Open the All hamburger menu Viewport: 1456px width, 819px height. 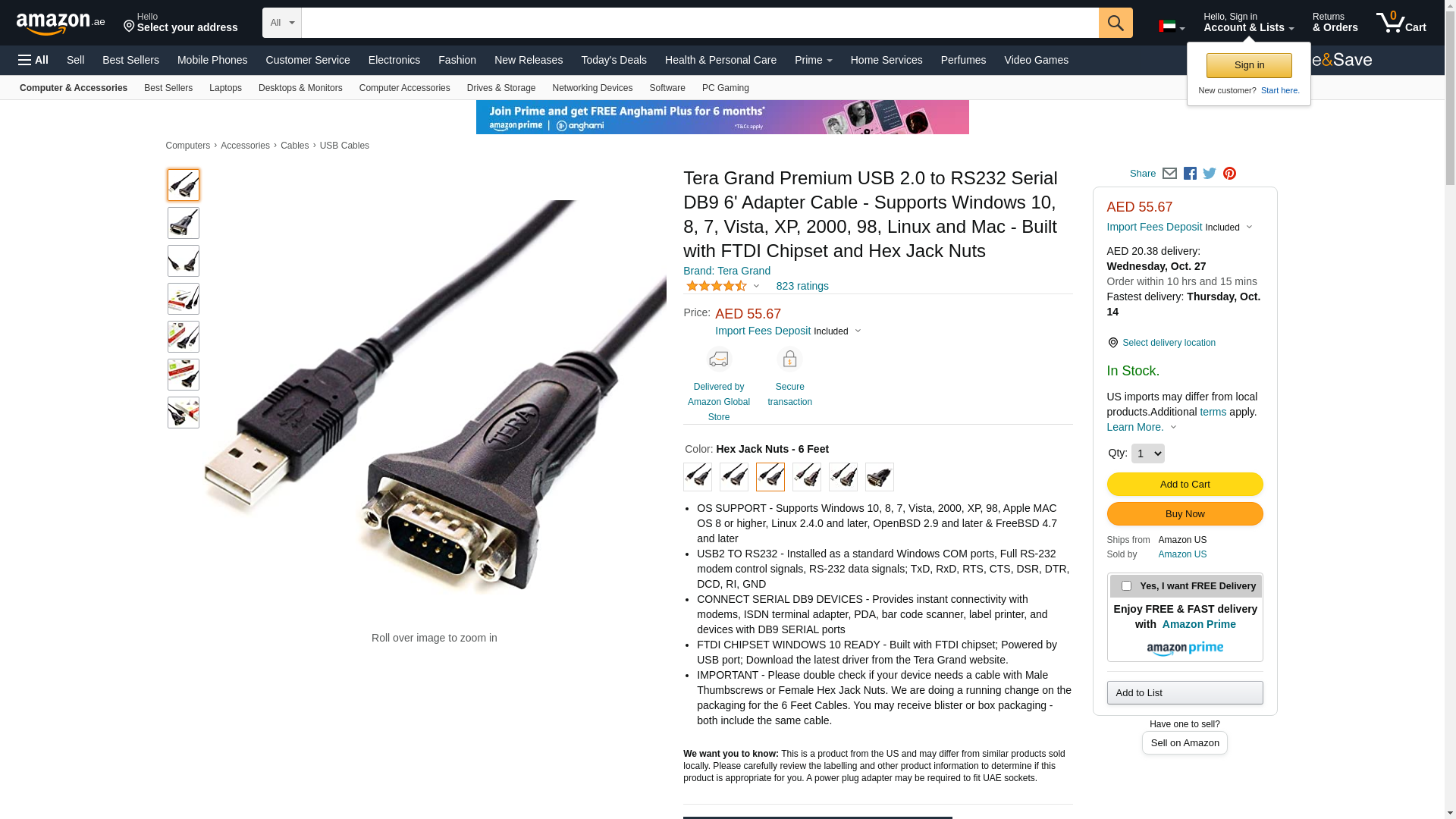[33, 60]
